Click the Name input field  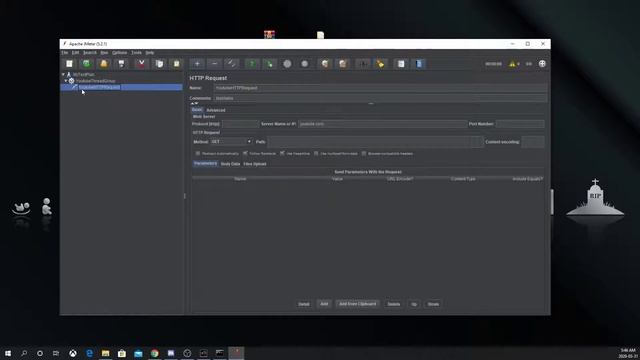pos(380,88)
